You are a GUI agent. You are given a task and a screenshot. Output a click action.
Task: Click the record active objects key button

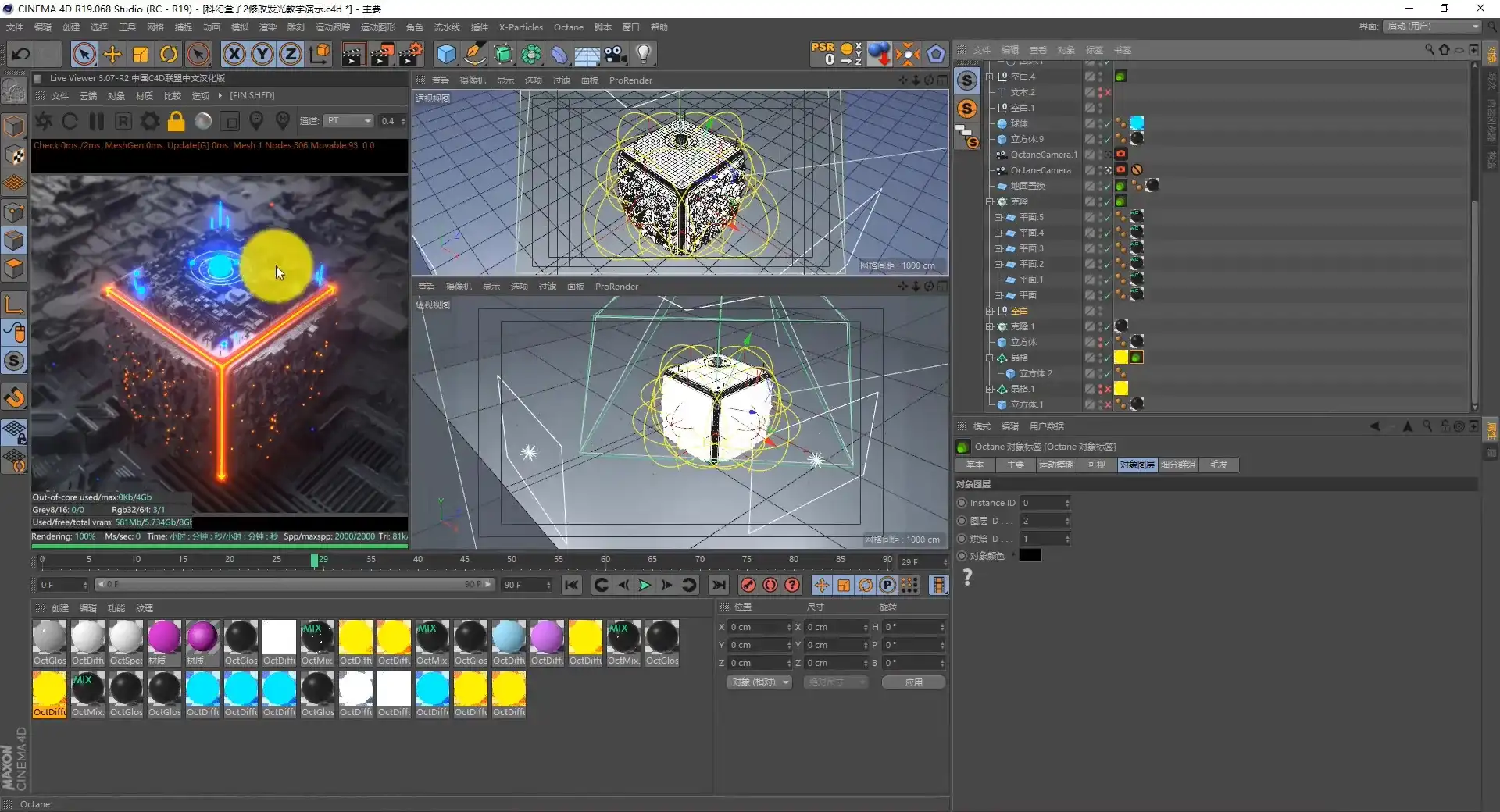click(748, 585)
